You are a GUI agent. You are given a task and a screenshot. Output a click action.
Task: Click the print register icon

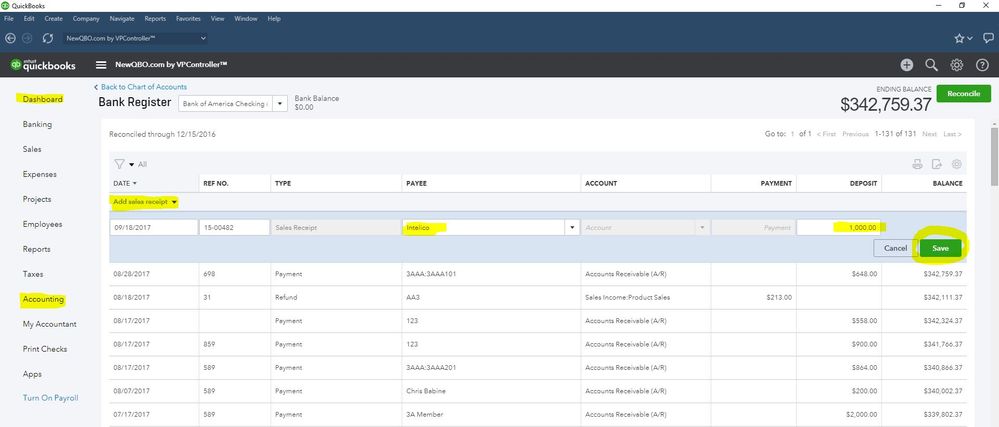coord(917,164)
